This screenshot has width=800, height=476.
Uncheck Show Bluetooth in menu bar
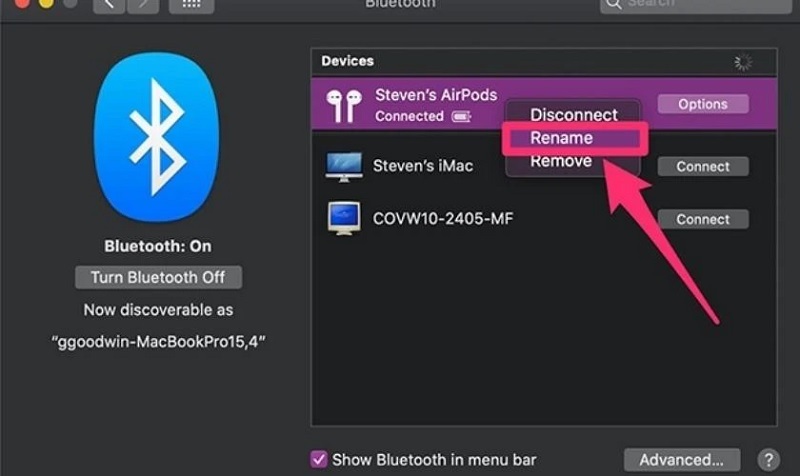(319, 459)
